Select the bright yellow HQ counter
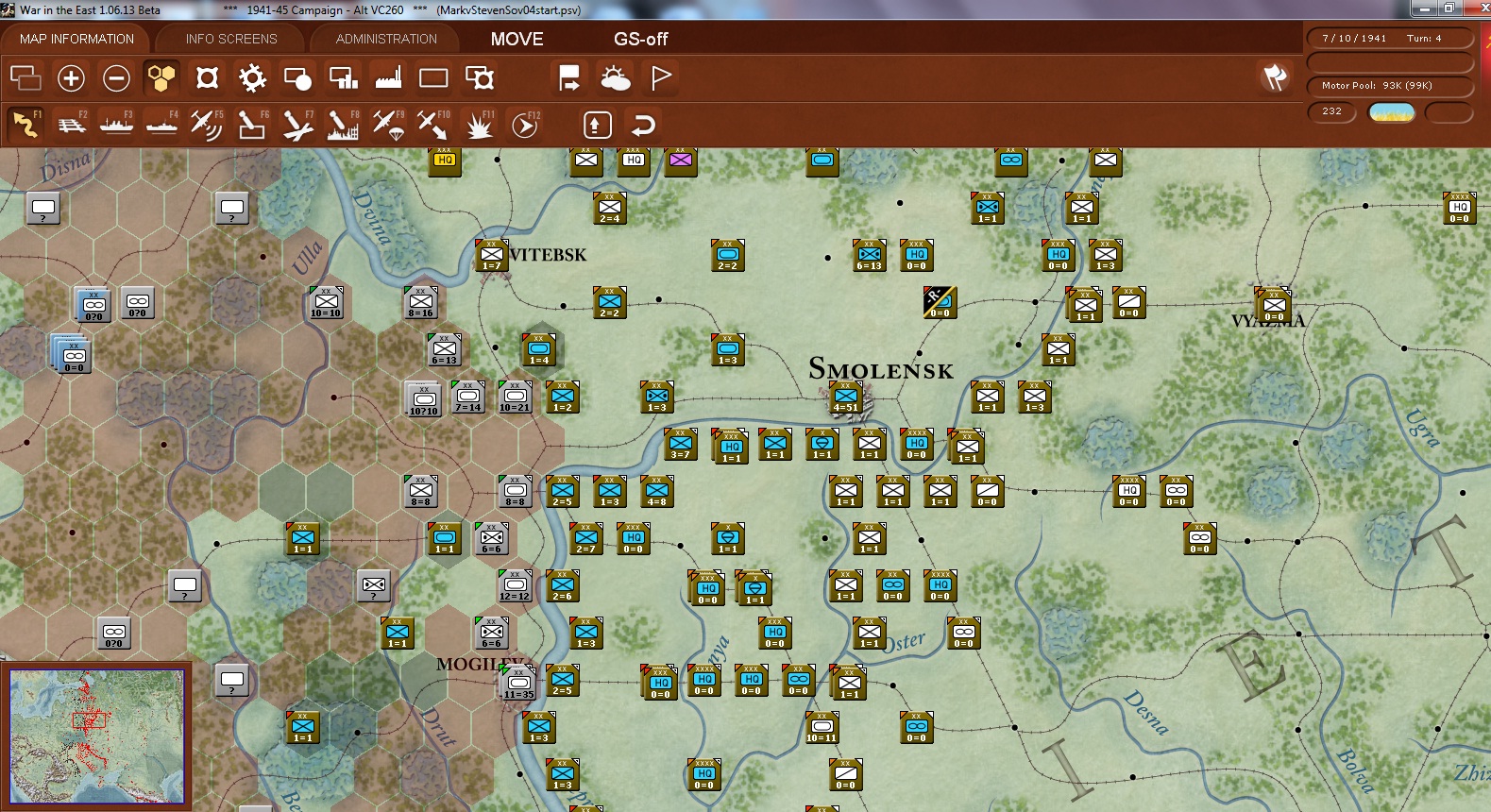Image resolution: width=1491 pixels, height=812 pixels. (445, 161)
